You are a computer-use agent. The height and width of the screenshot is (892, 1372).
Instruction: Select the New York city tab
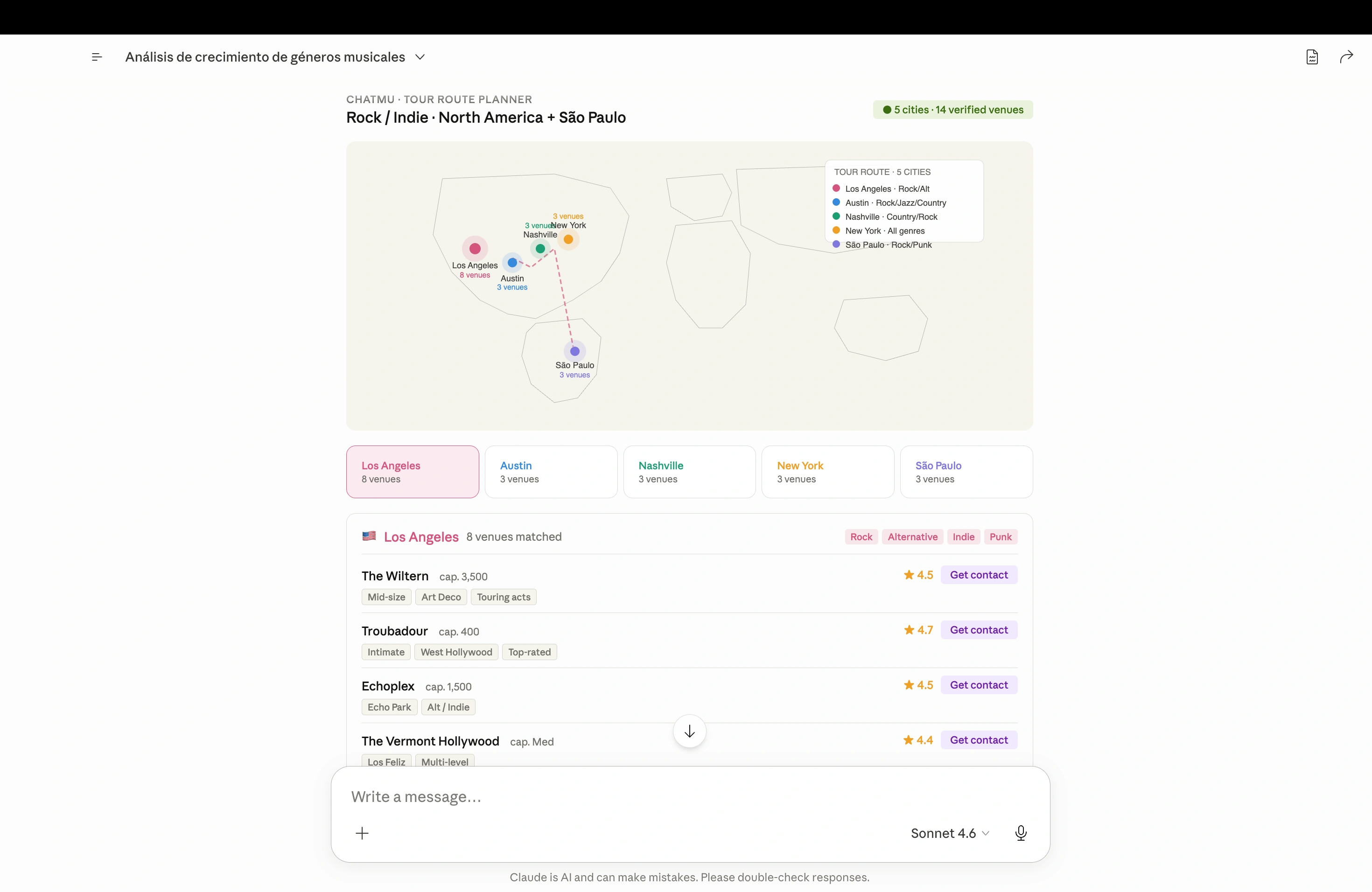tap(828, 472)
